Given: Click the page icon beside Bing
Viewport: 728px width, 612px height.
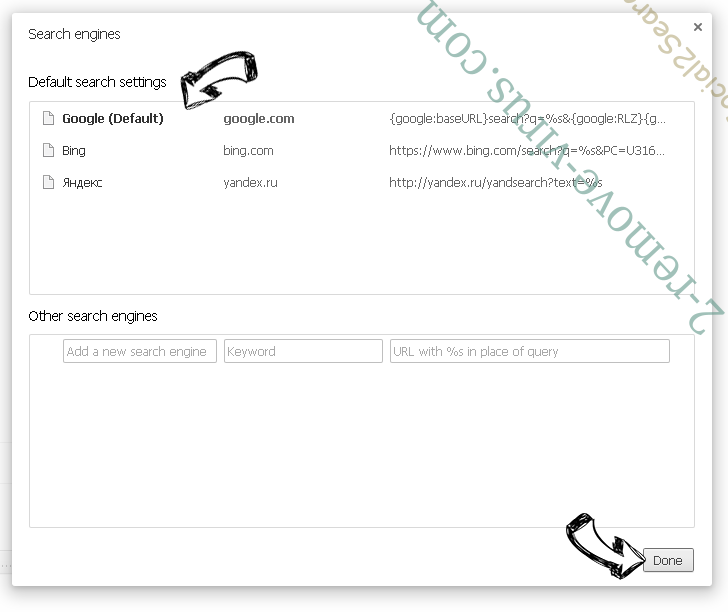Looking at the screenshot, I should [x=48, y=150].
